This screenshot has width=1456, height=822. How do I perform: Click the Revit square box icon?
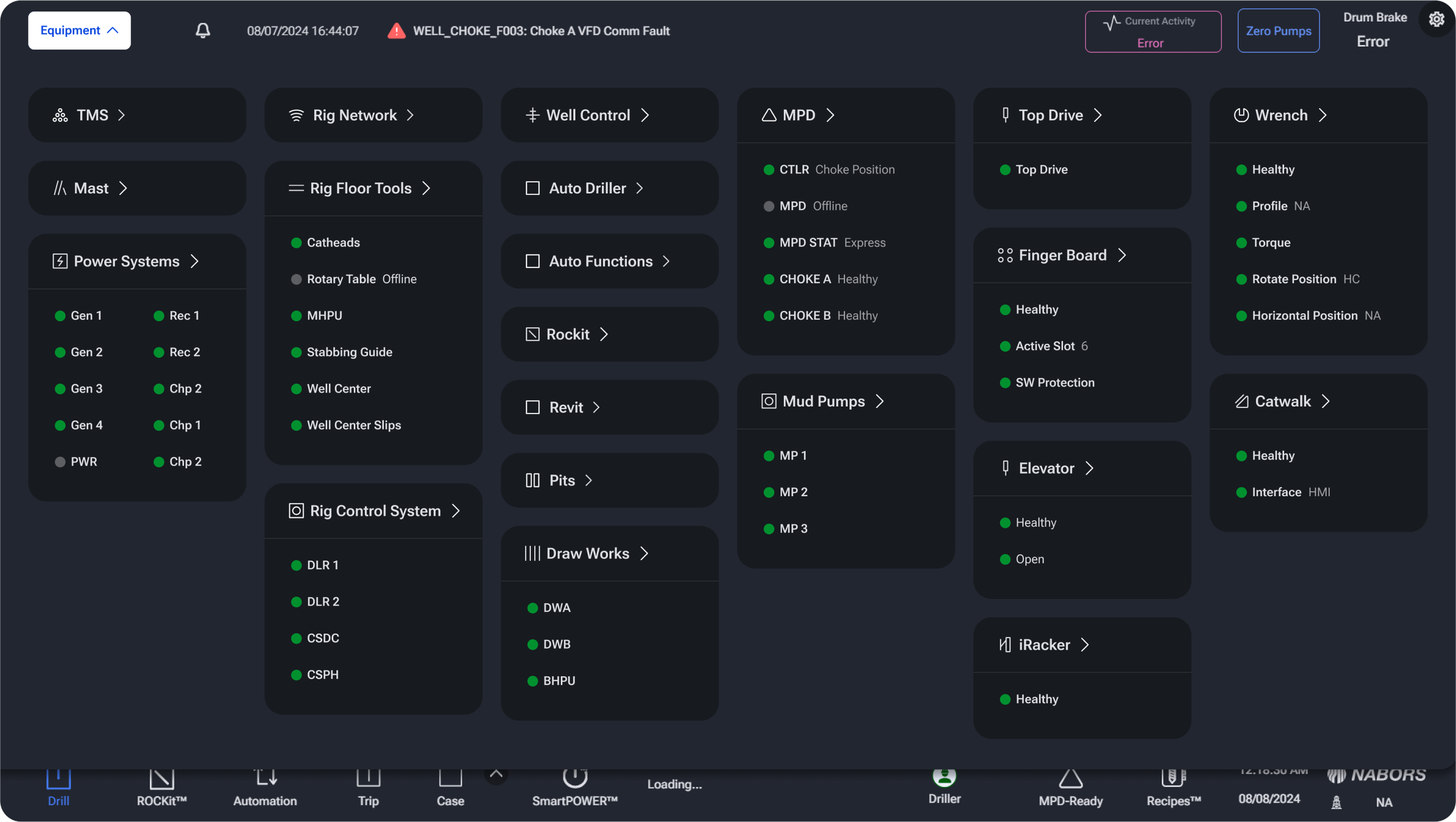532,407
